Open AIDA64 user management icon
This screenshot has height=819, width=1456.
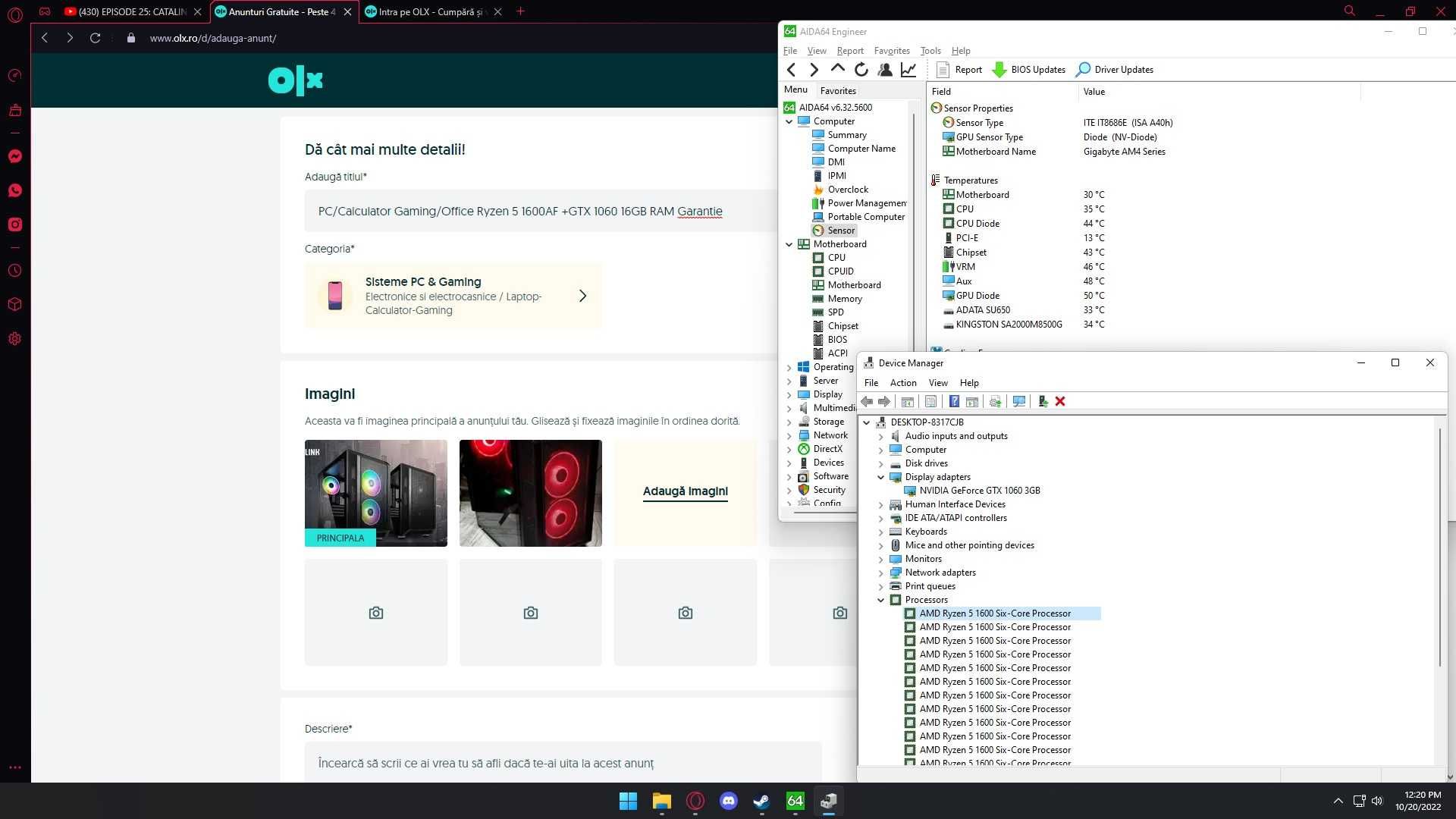coord(884,70)
